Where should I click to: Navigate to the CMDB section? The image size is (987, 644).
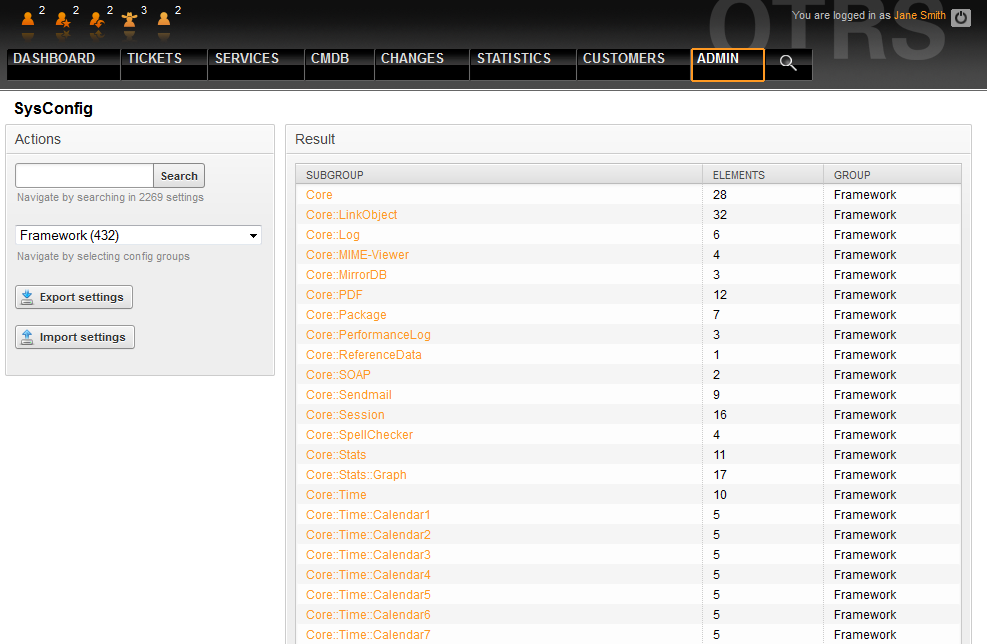pyautogui.click(x=329, y=58)
